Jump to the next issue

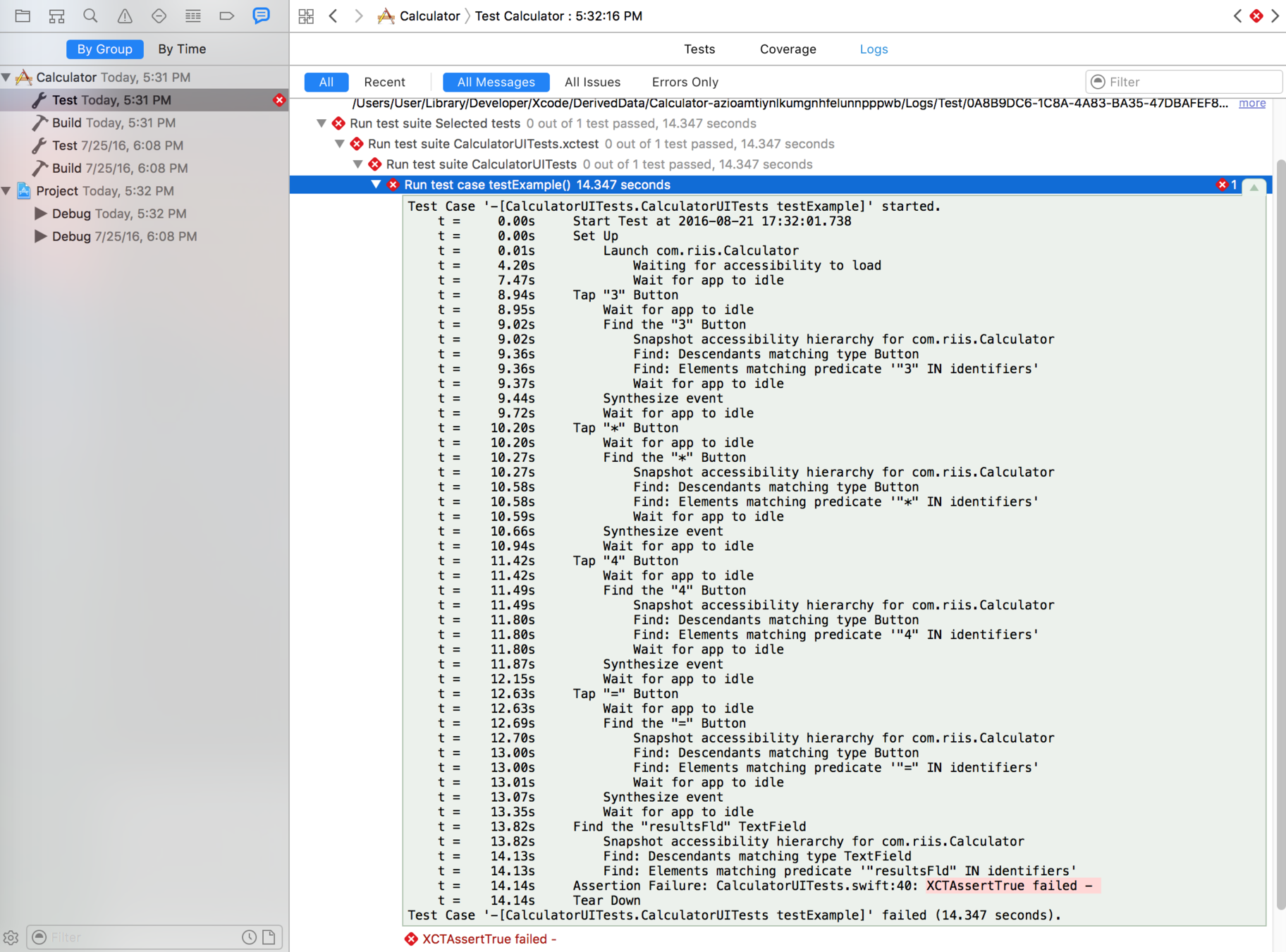(x=1275, y=16)
